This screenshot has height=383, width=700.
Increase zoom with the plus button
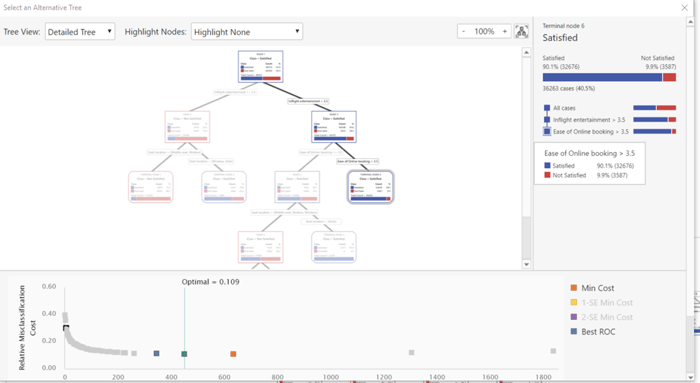(x=504, y=31)
